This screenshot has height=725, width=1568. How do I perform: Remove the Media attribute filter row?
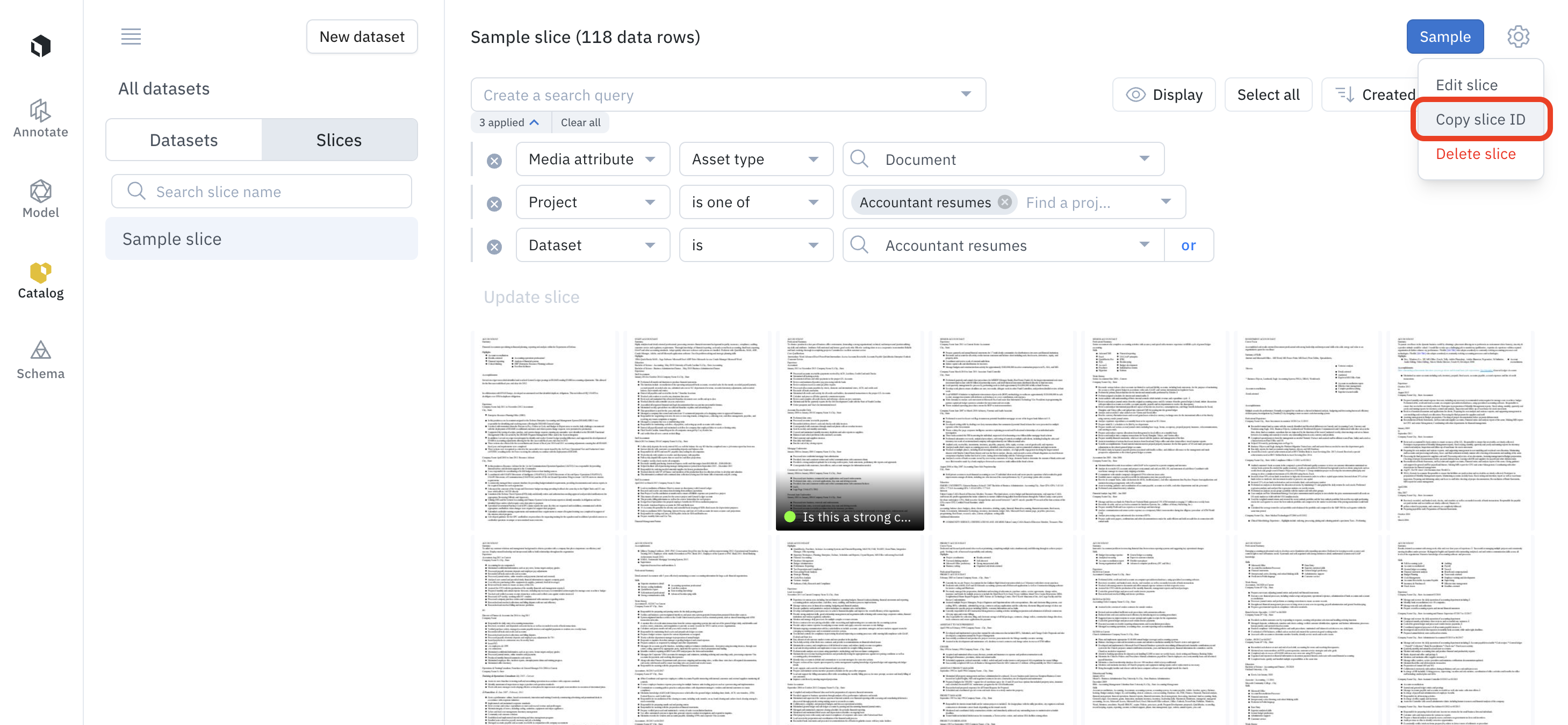[494, 161]
